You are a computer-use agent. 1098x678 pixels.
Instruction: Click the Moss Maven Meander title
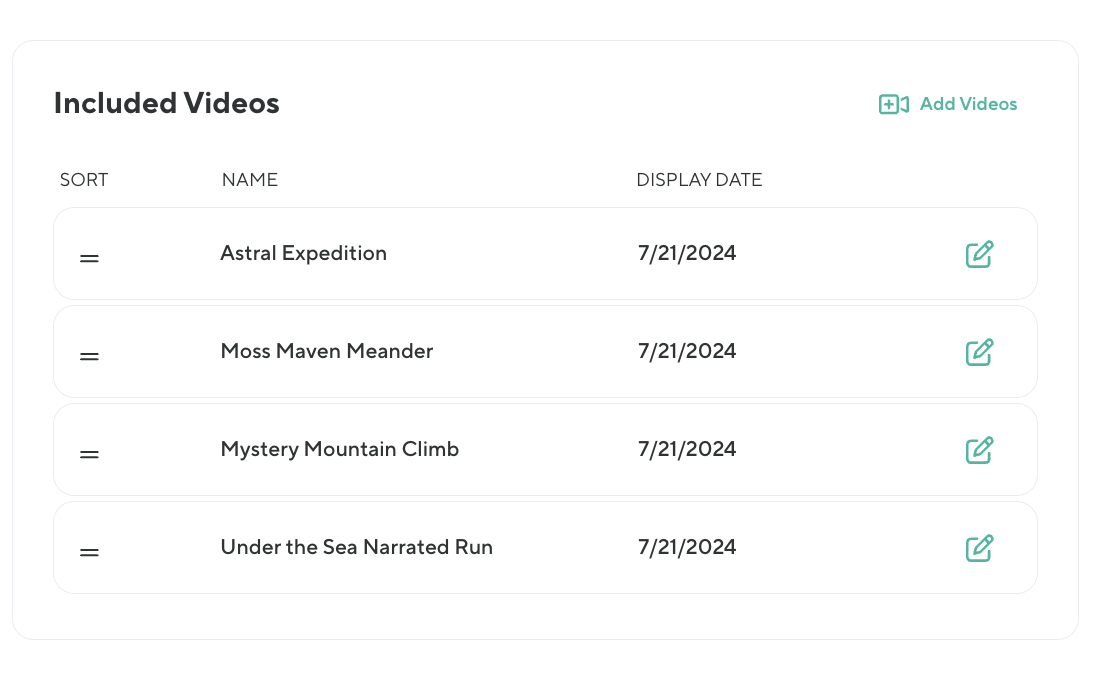[x=326, y=352]
